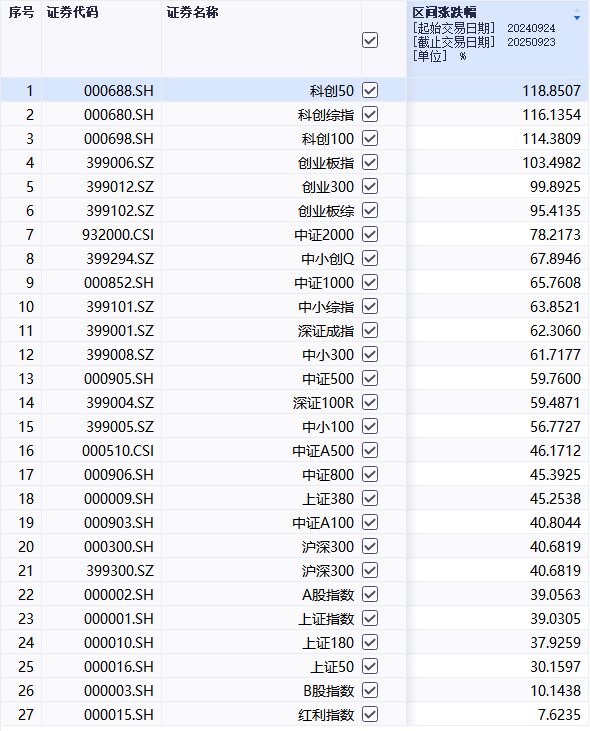Image resolution: width=590 pixels, height=731 pixels.
Task: Click the 序号 column header
Action: tap(21, 13)
